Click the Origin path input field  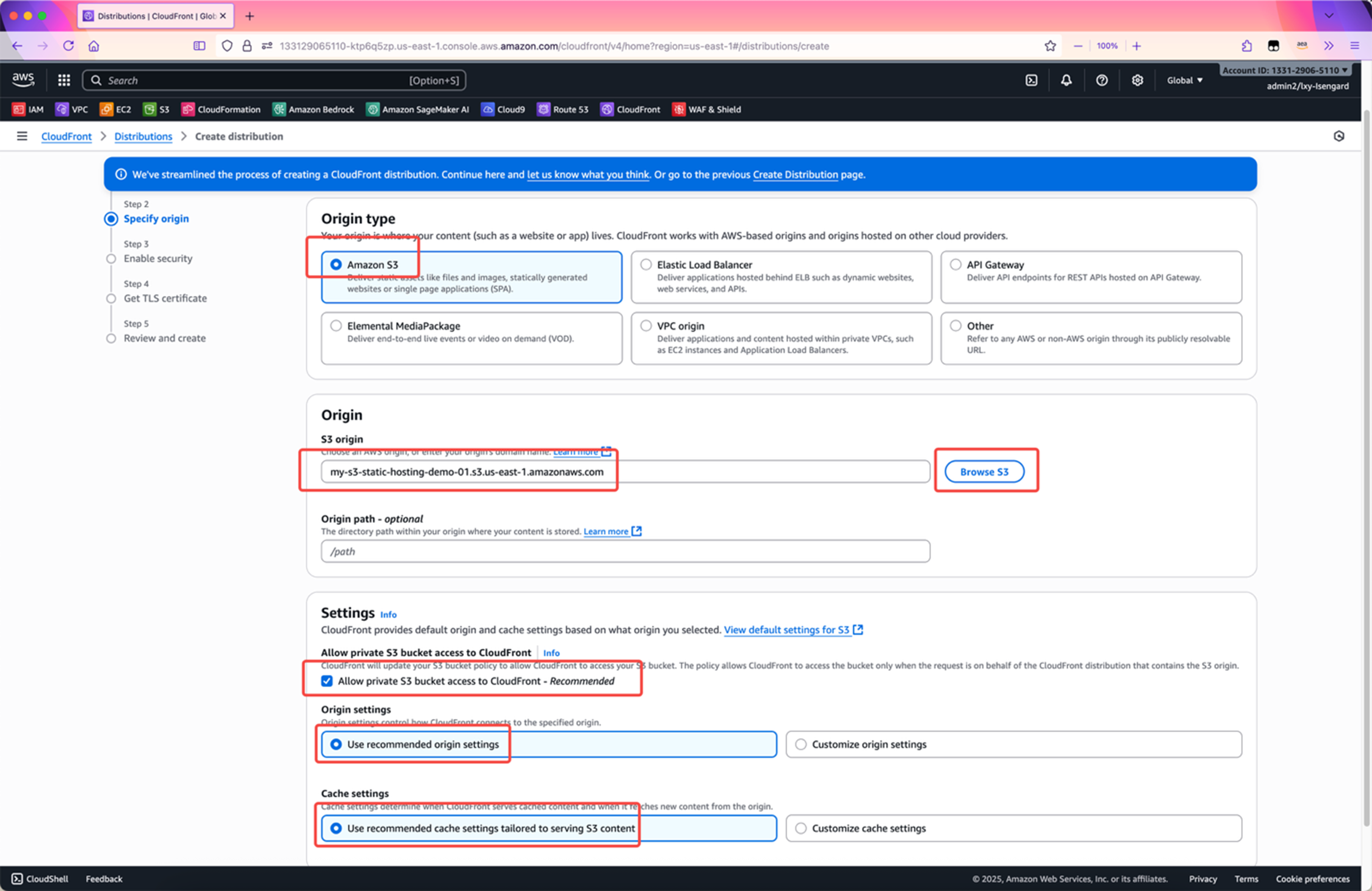pos(625,552)
